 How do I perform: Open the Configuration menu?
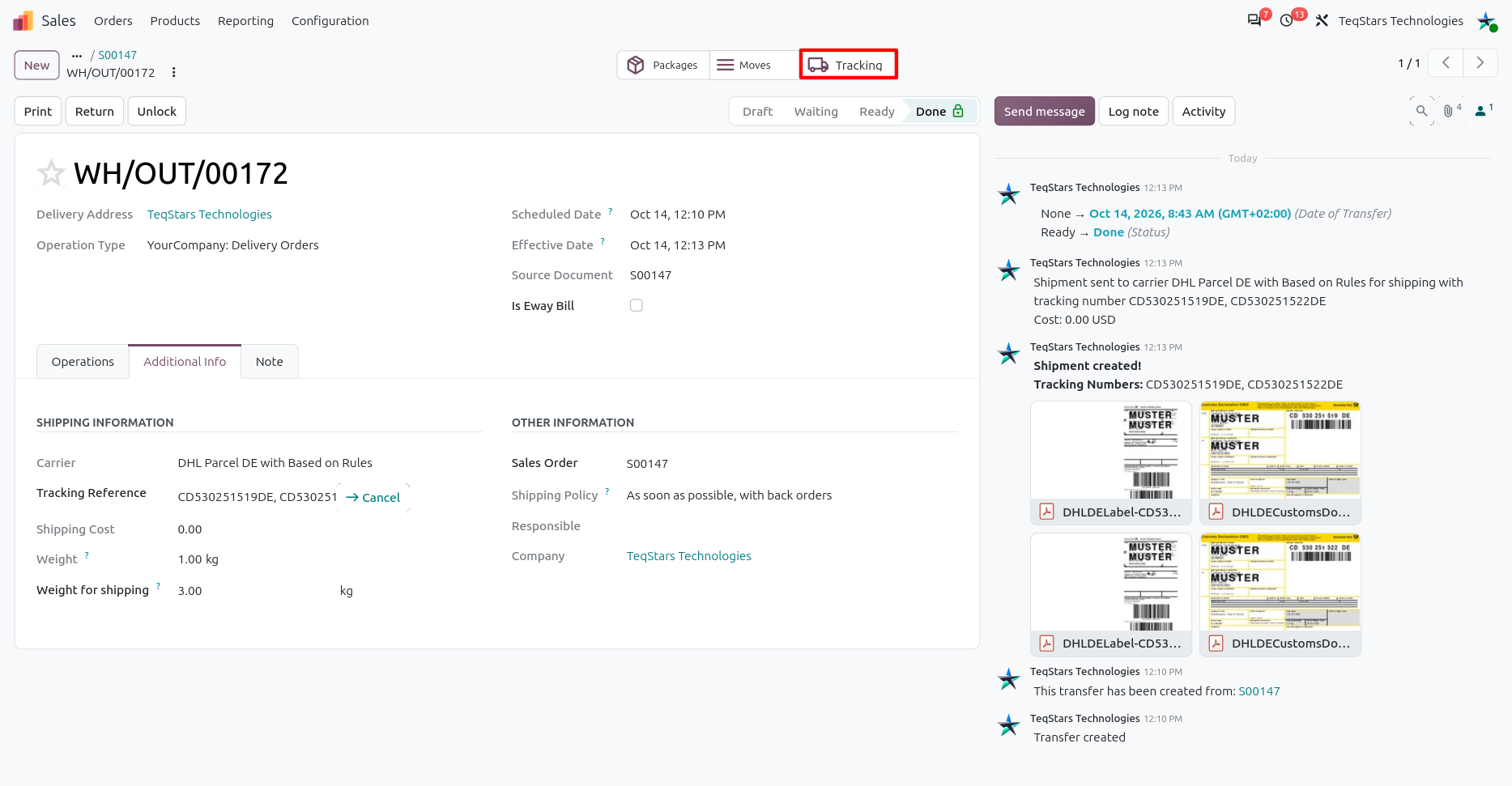click(330, 20)
